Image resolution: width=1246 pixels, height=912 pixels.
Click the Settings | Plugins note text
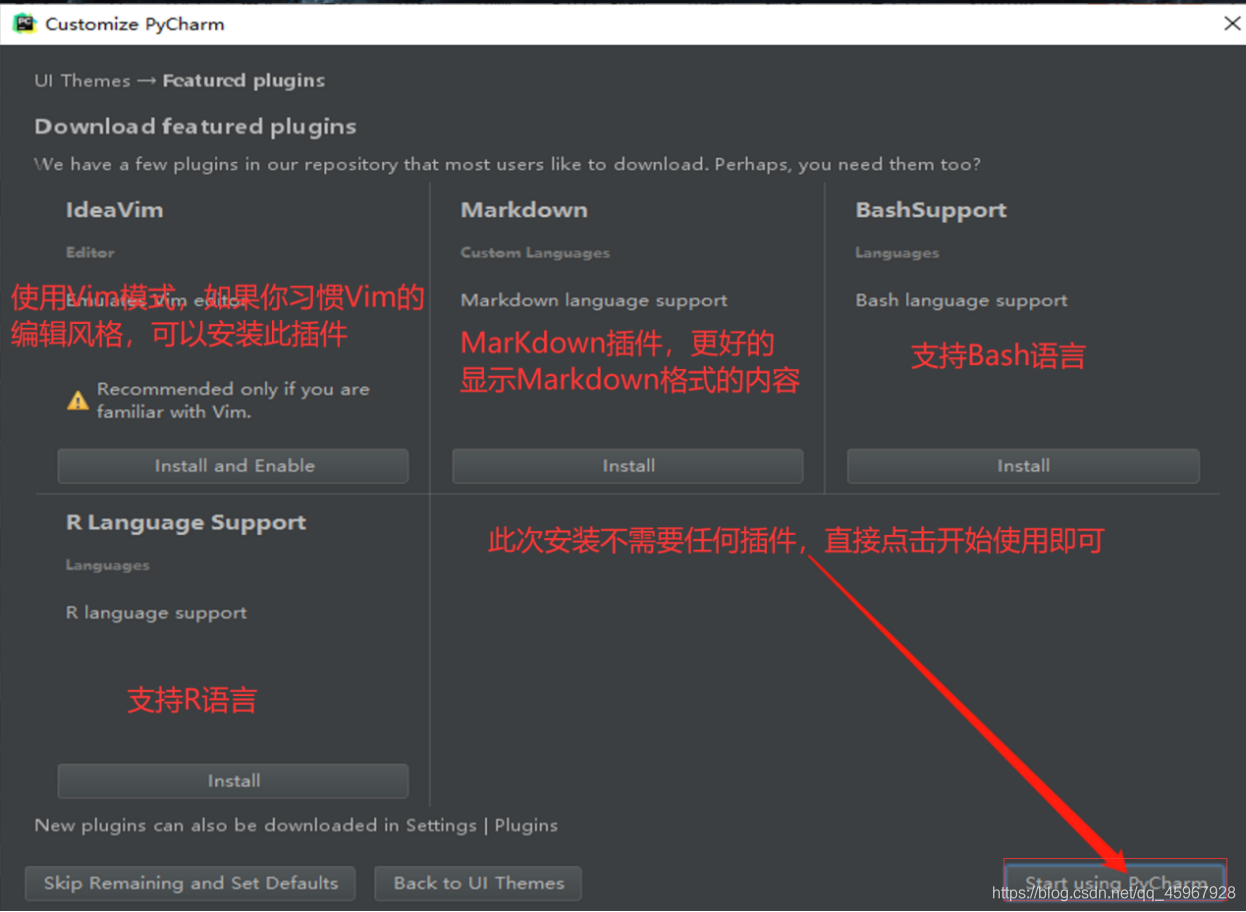(x=296, y=825)
